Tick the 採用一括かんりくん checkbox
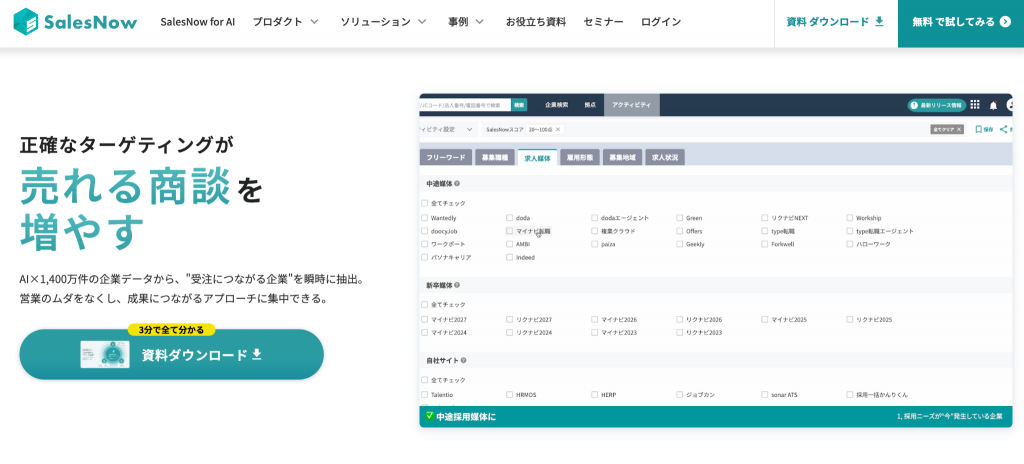 point(850,395)
